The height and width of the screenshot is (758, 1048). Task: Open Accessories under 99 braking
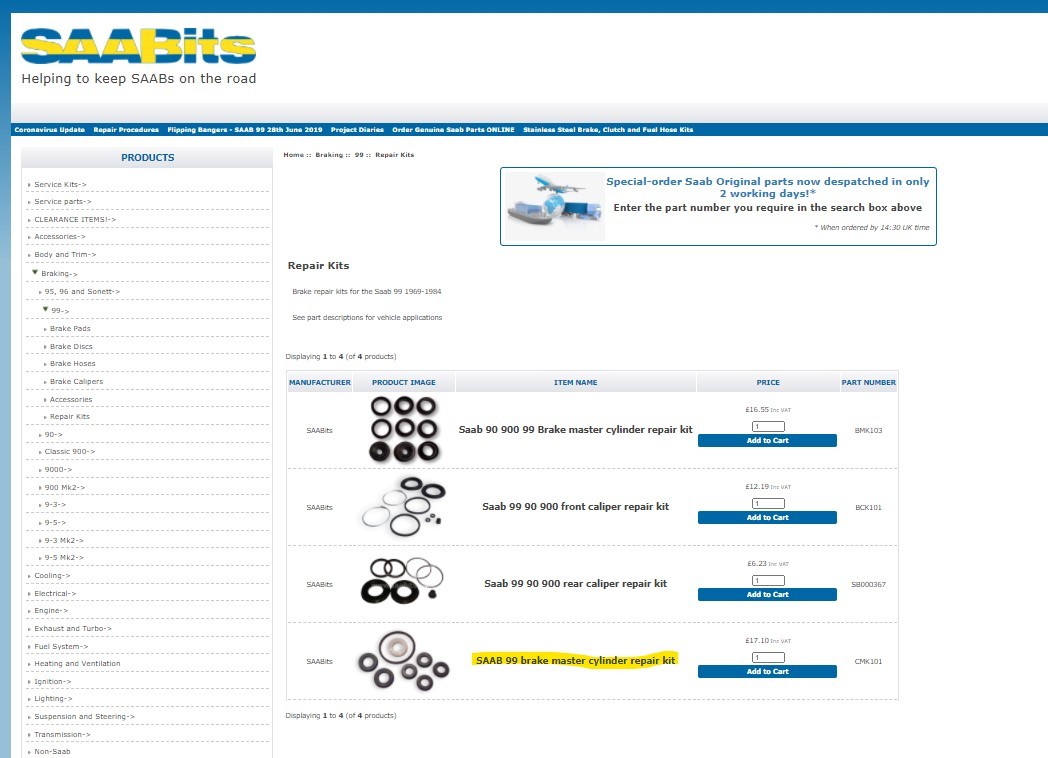point(71,400)
